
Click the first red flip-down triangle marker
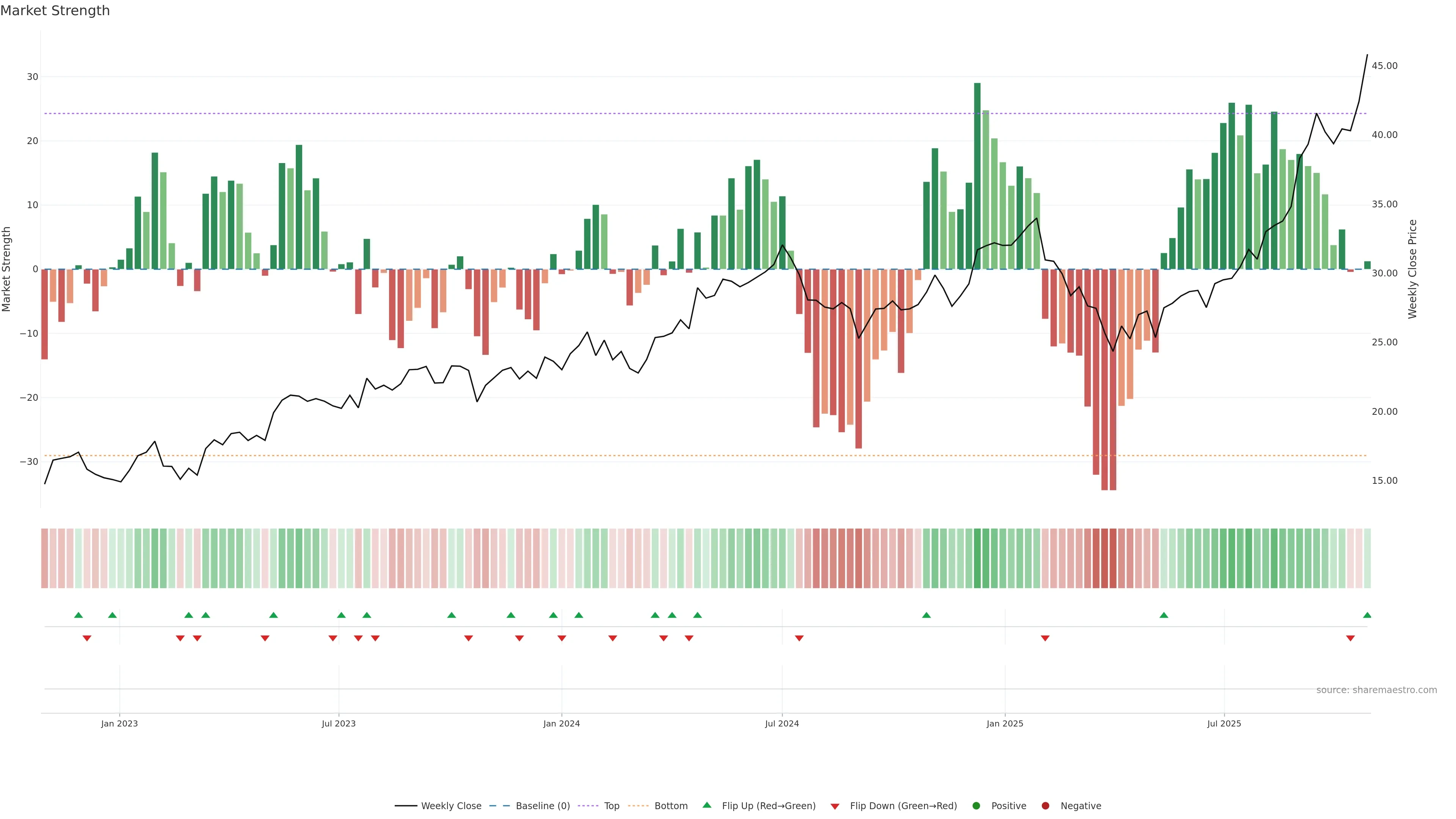87,638
